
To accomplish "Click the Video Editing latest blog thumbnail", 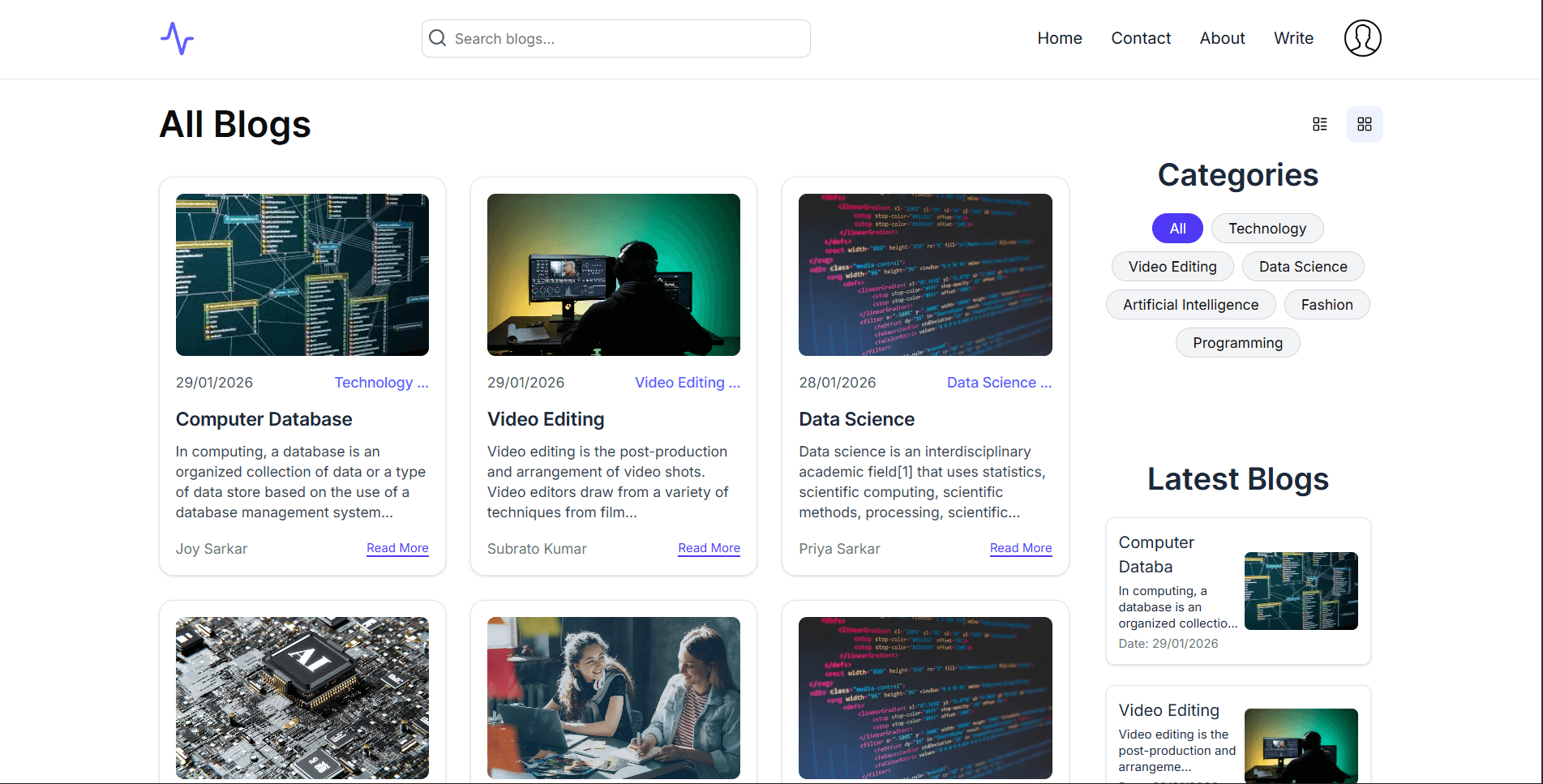I will (1301, 746).
